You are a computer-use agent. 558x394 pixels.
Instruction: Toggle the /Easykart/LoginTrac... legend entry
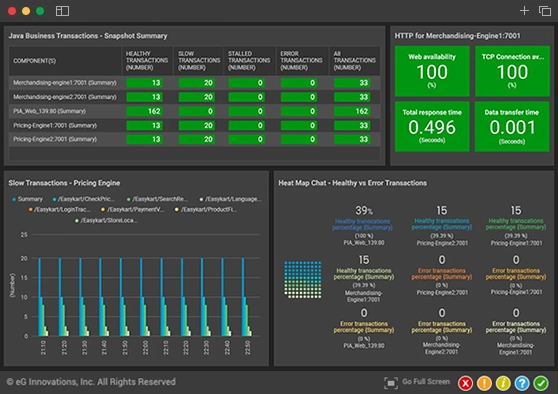pyautogui.click(x=59, y=210)
